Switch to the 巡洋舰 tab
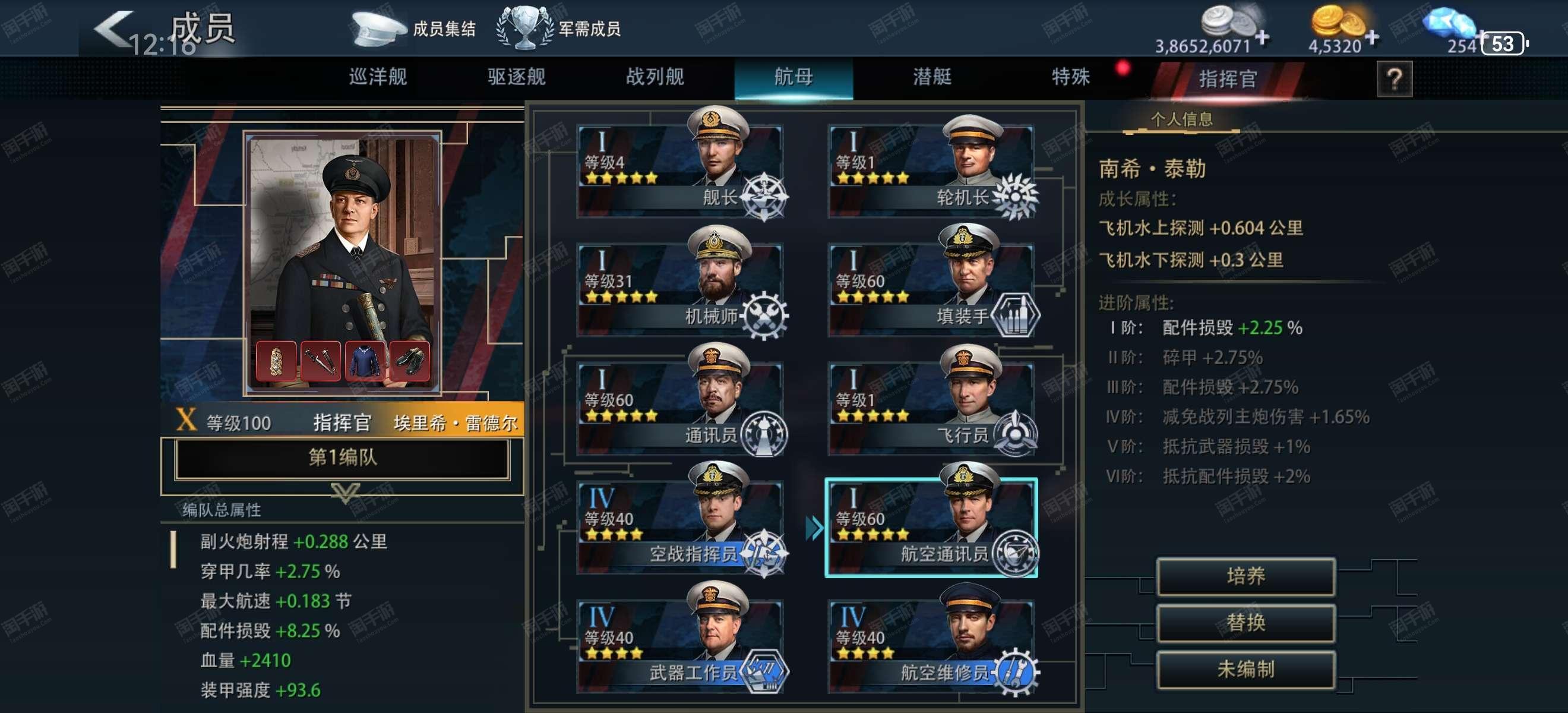1568x713 pixels. click(378, 77)
